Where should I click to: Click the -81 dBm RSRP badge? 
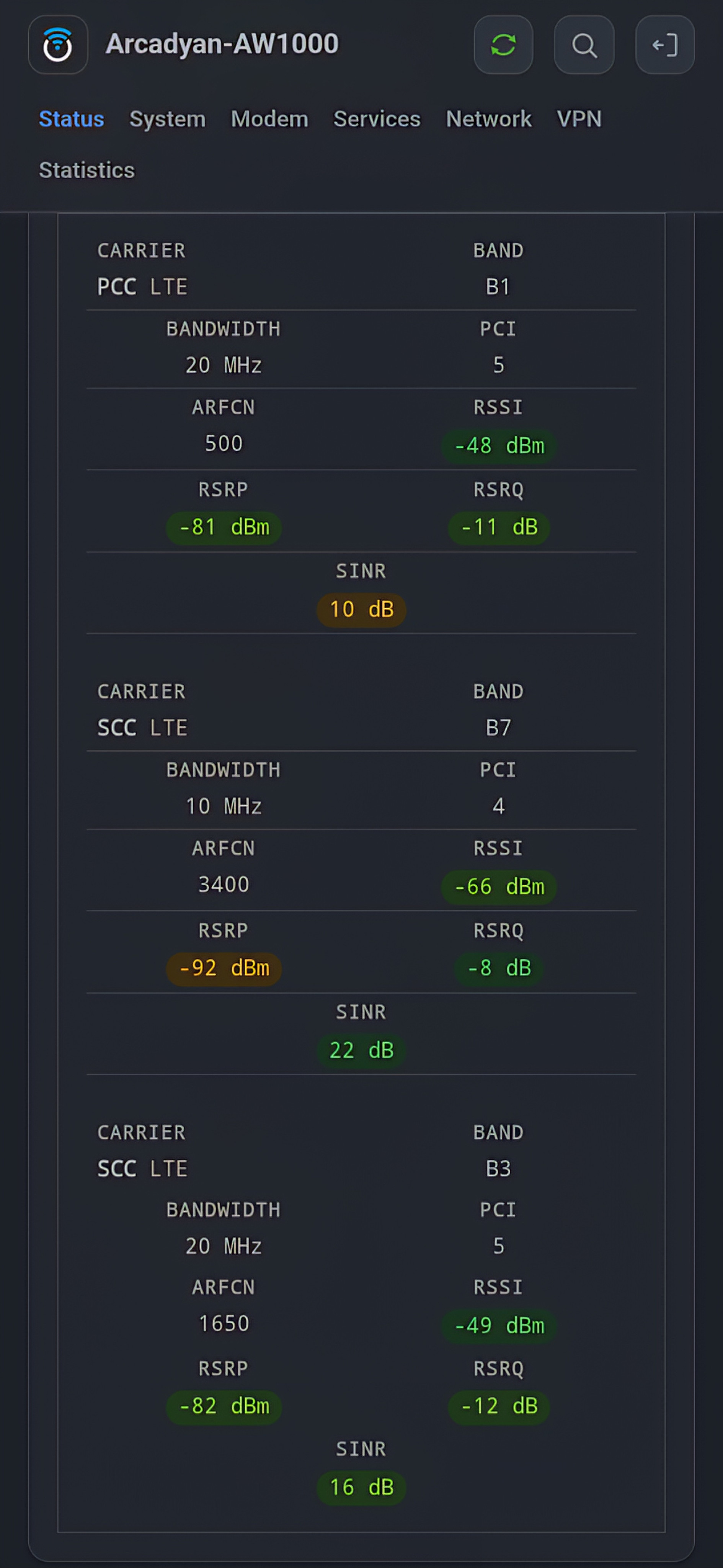[x=224, y=527]
